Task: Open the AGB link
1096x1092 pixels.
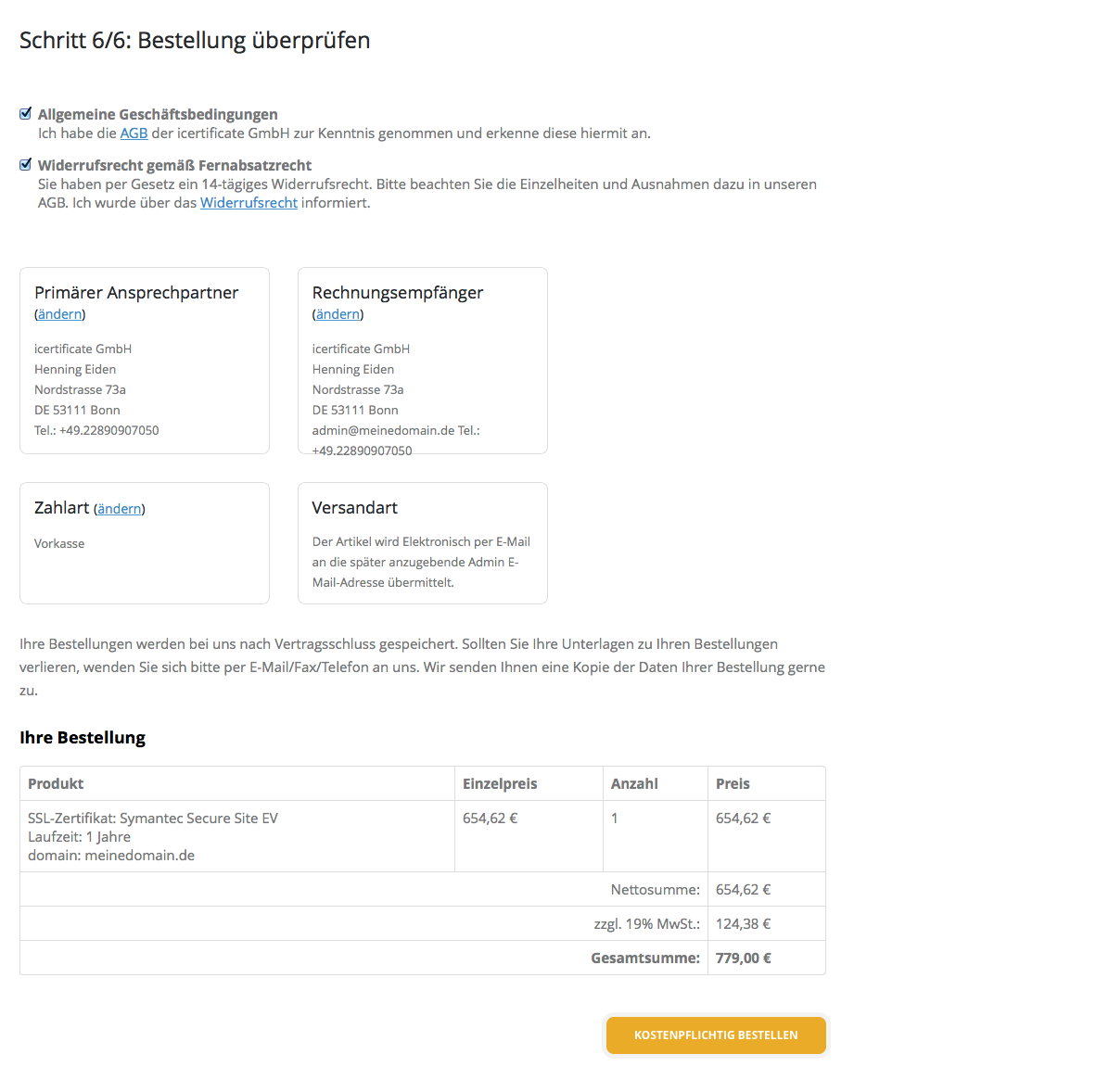Action: click(134, 133)
